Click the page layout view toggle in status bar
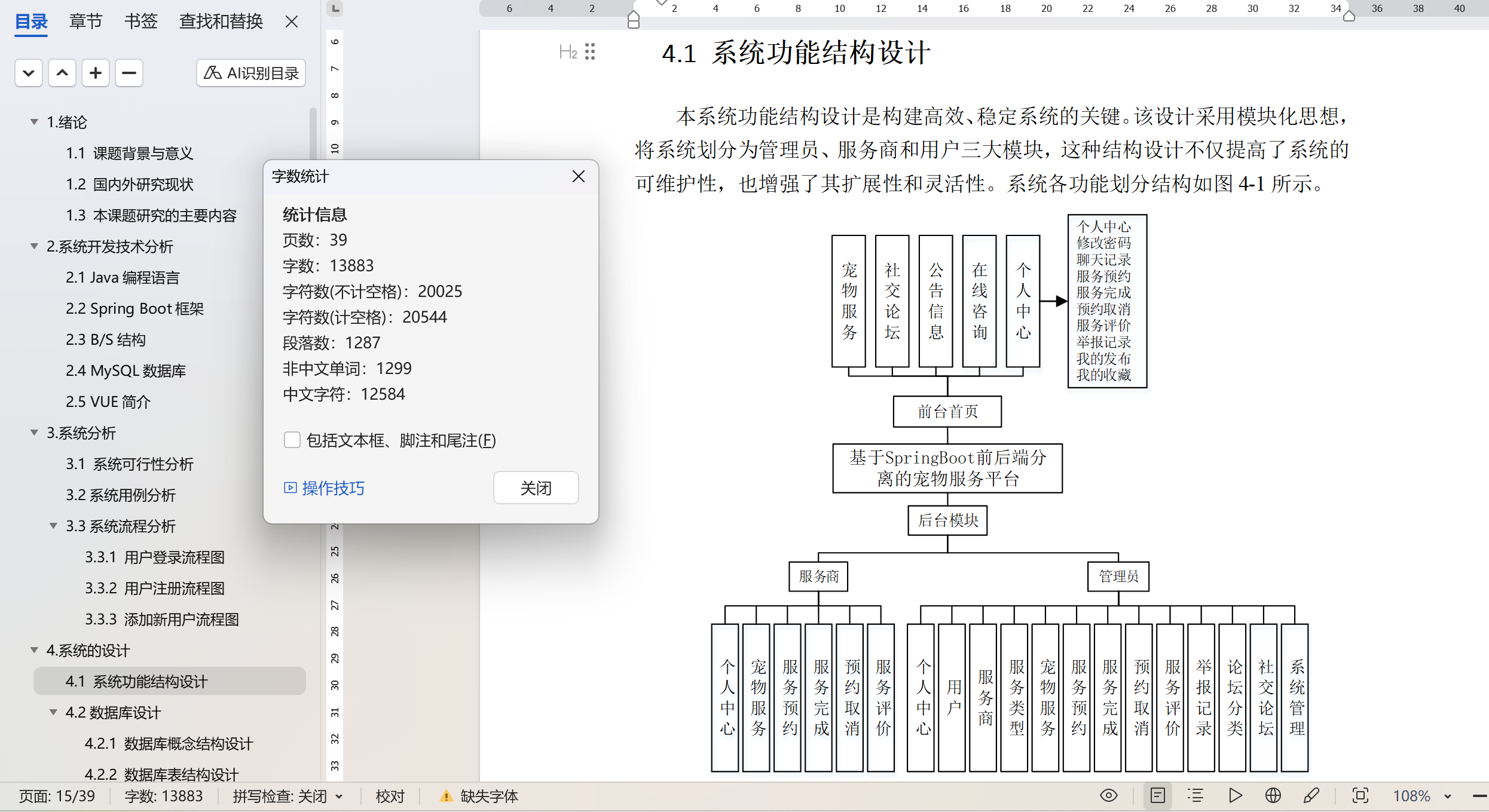 [1157, 795]
